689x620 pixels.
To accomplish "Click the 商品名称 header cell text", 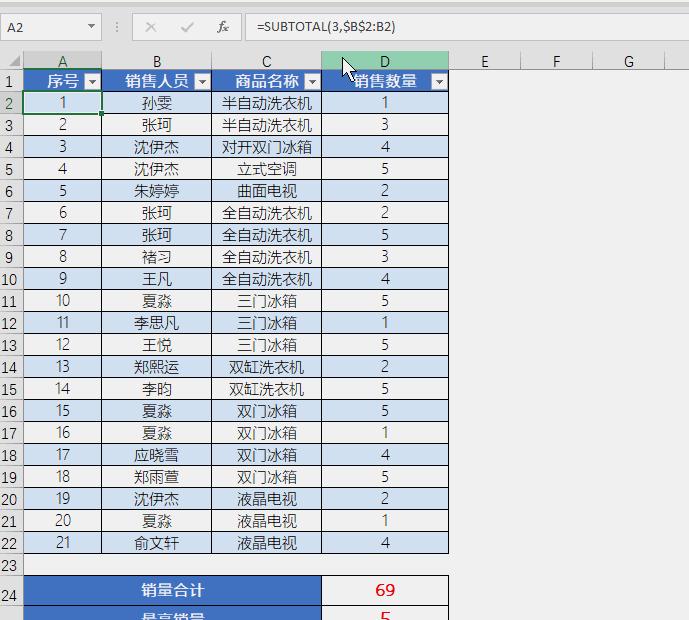I will pos(267,81).
